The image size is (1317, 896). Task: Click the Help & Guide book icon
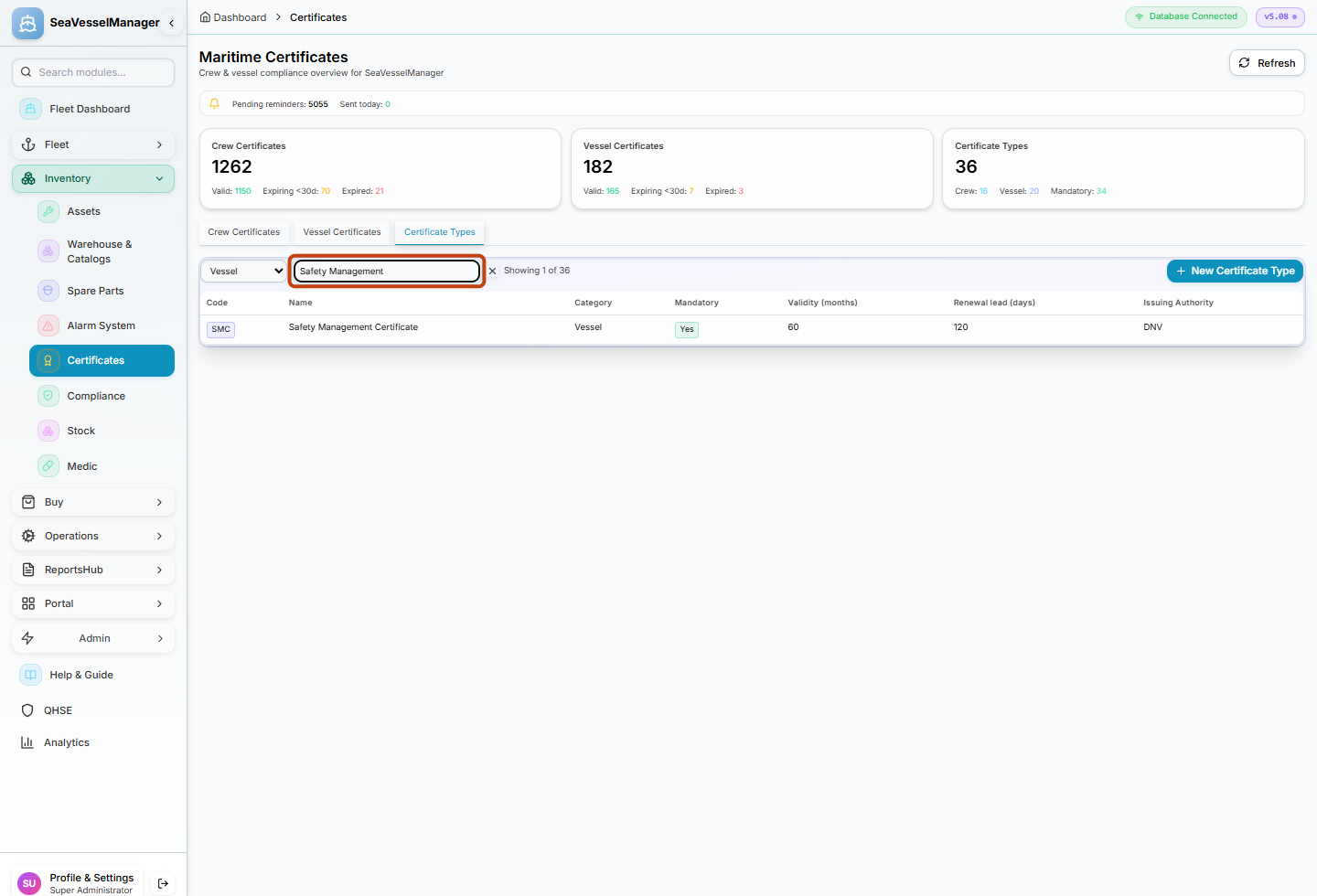tap(30, 675)
